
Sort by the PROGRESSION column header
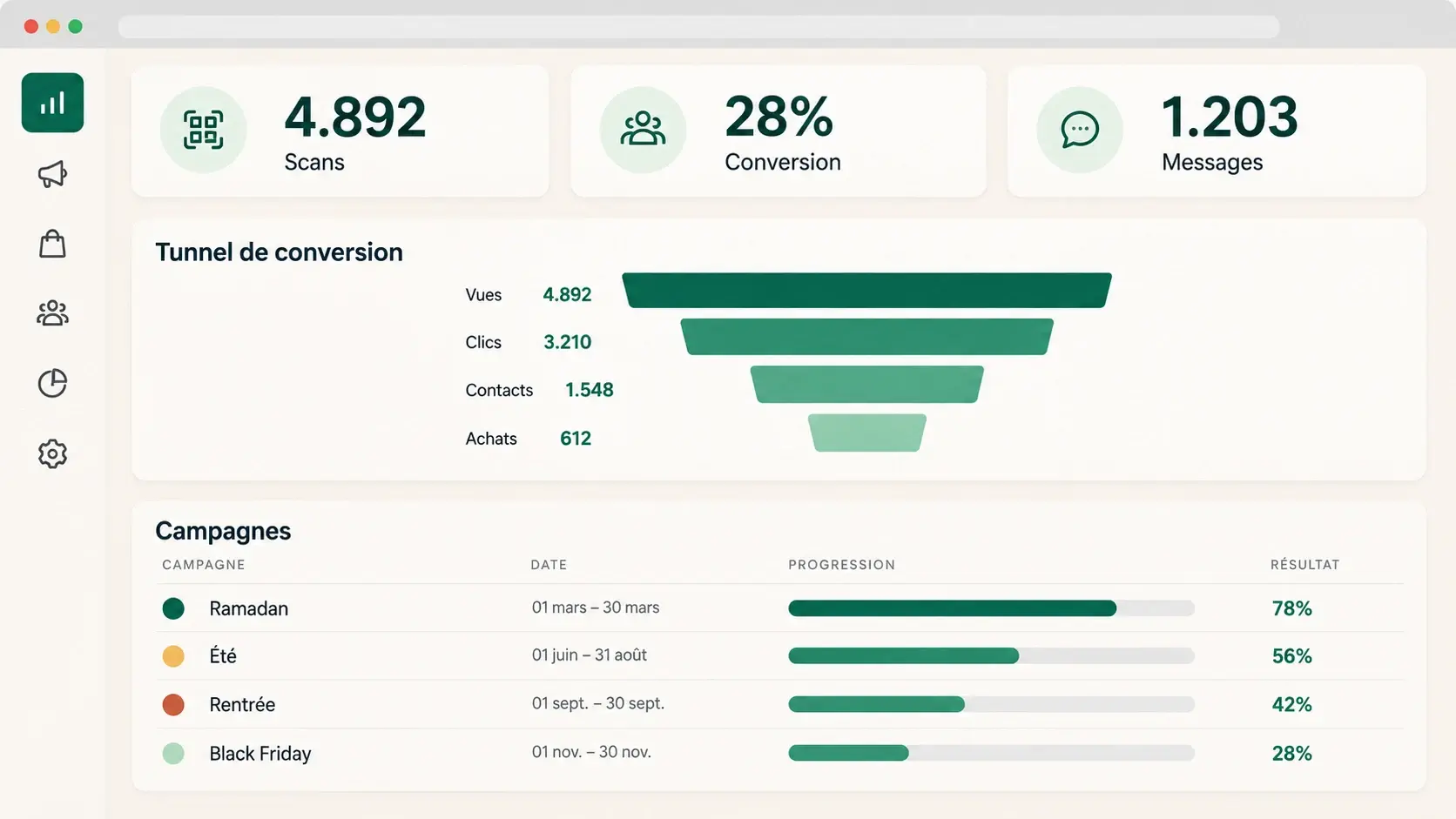pos(842,565)
